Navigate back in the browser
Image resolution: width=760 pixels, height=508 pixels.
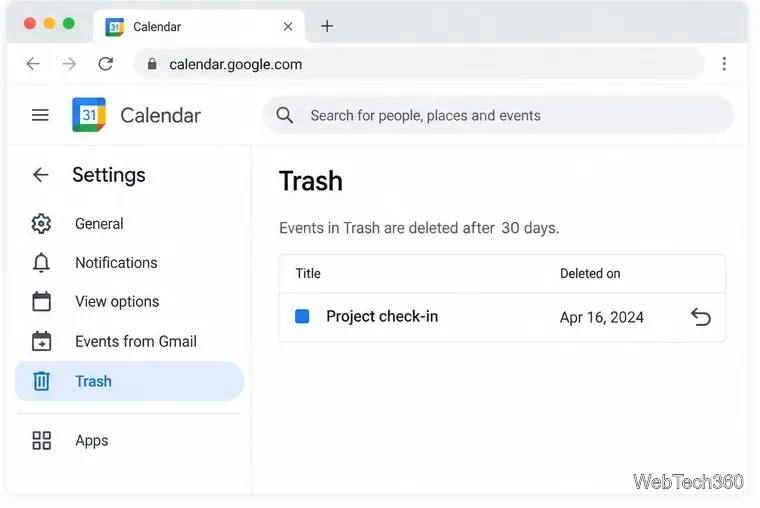[x=33, y=64]
